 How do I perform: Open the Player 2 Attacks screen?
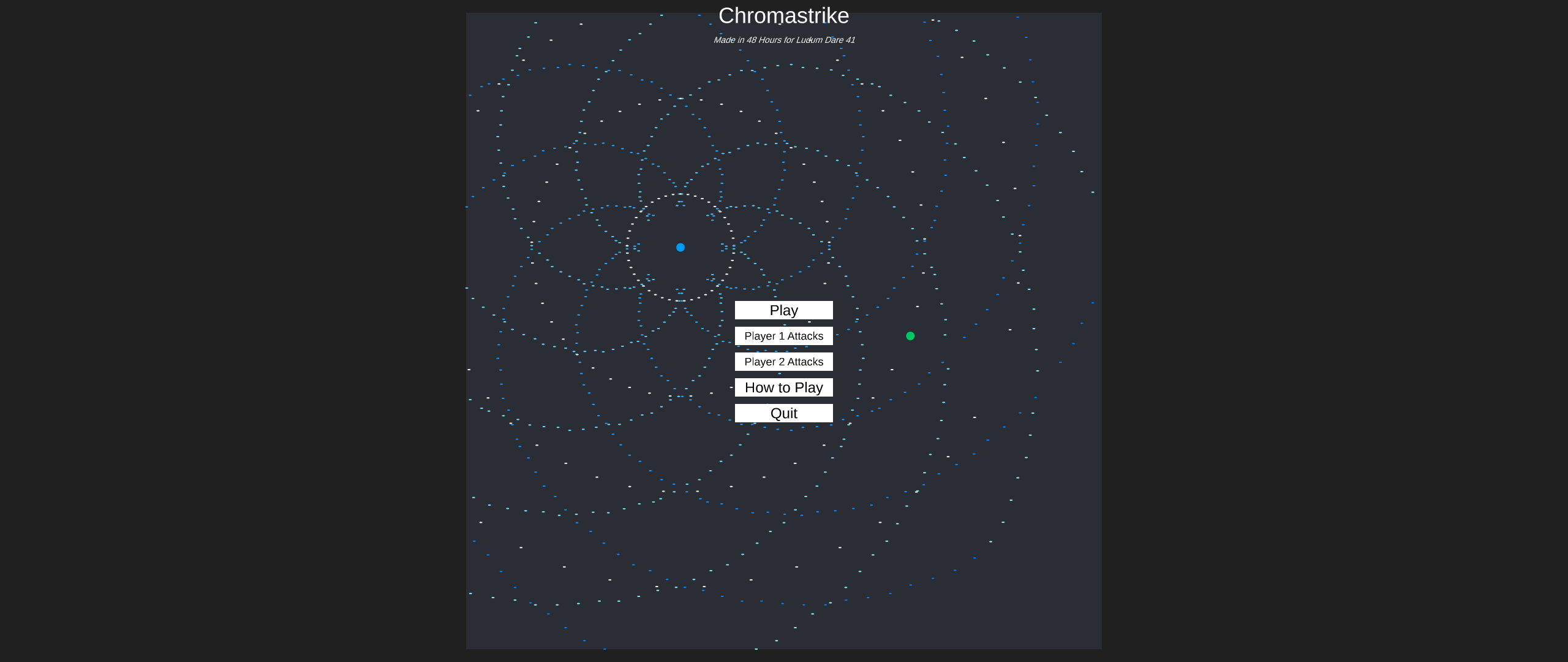click(783, 362)
